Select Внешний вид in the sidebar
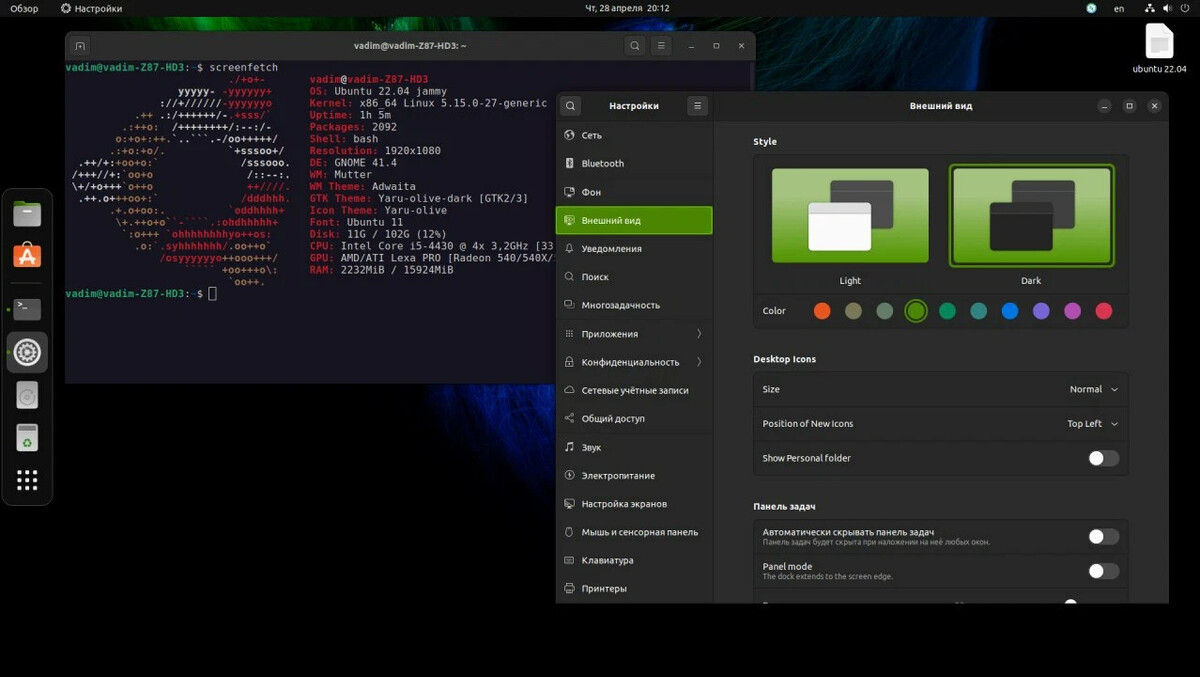This screenshot has width=1200, height=677. click(x=634, y=220)
